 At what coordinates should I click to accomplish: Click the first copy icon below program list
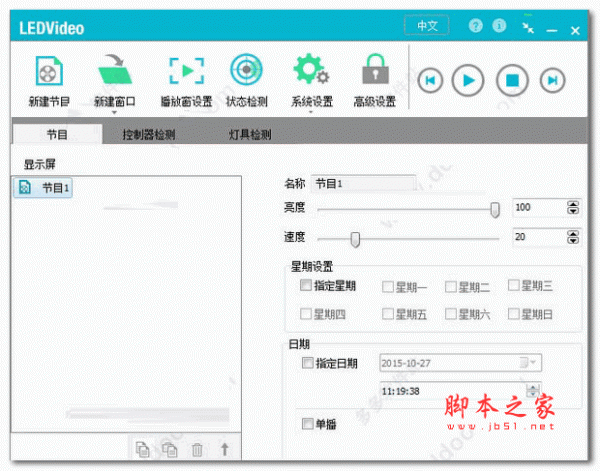(x=143, y=449)
